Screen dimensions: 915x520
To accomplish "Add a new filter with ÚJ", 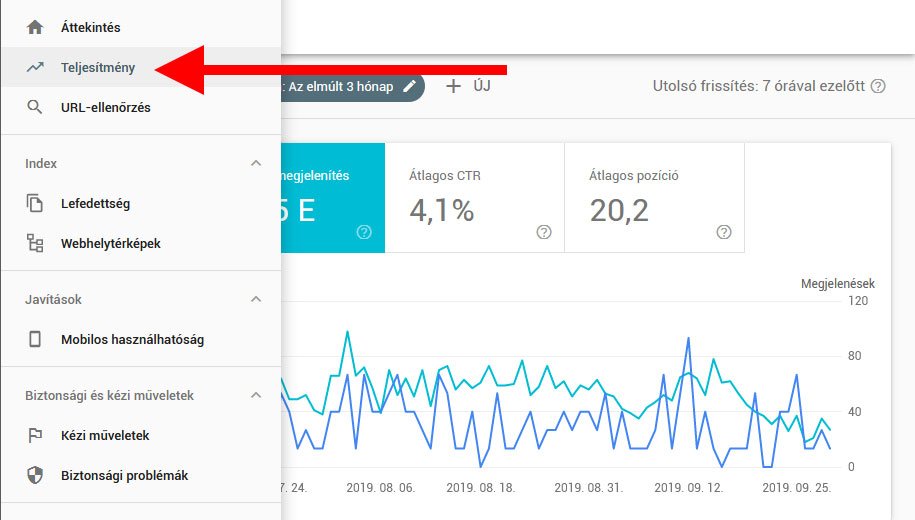I will point(468,86).
